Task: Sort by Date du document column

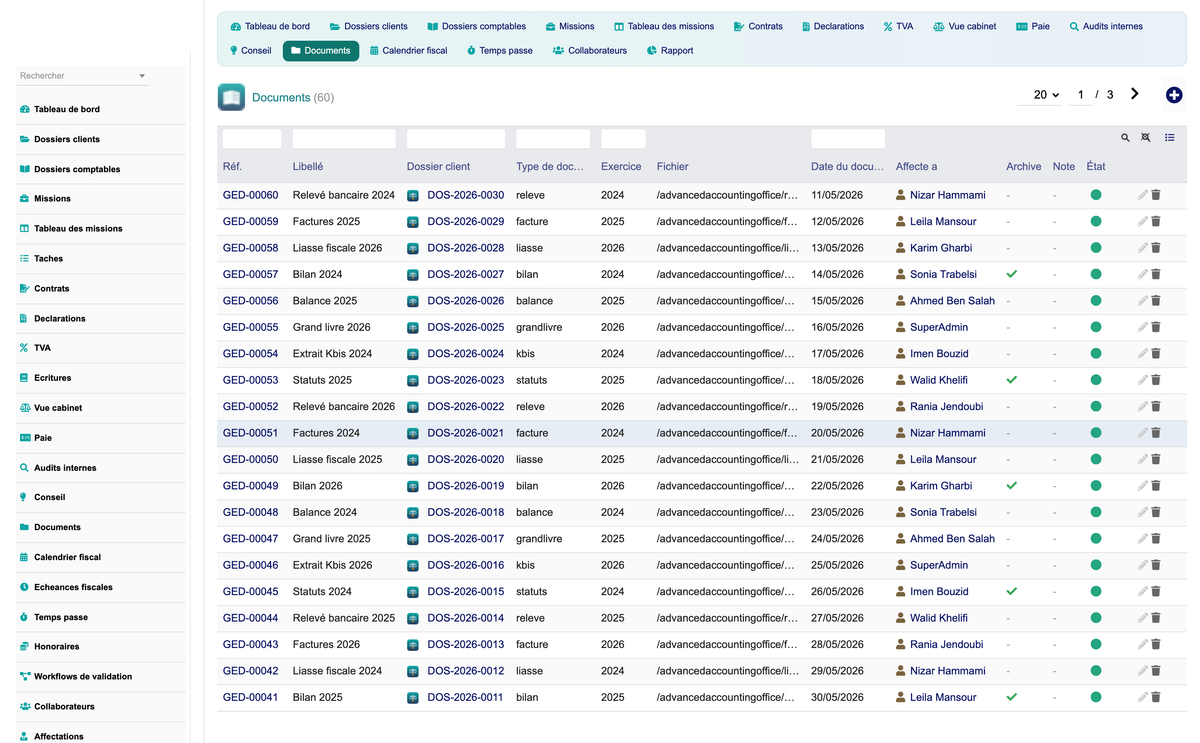Action: point(848,166)
